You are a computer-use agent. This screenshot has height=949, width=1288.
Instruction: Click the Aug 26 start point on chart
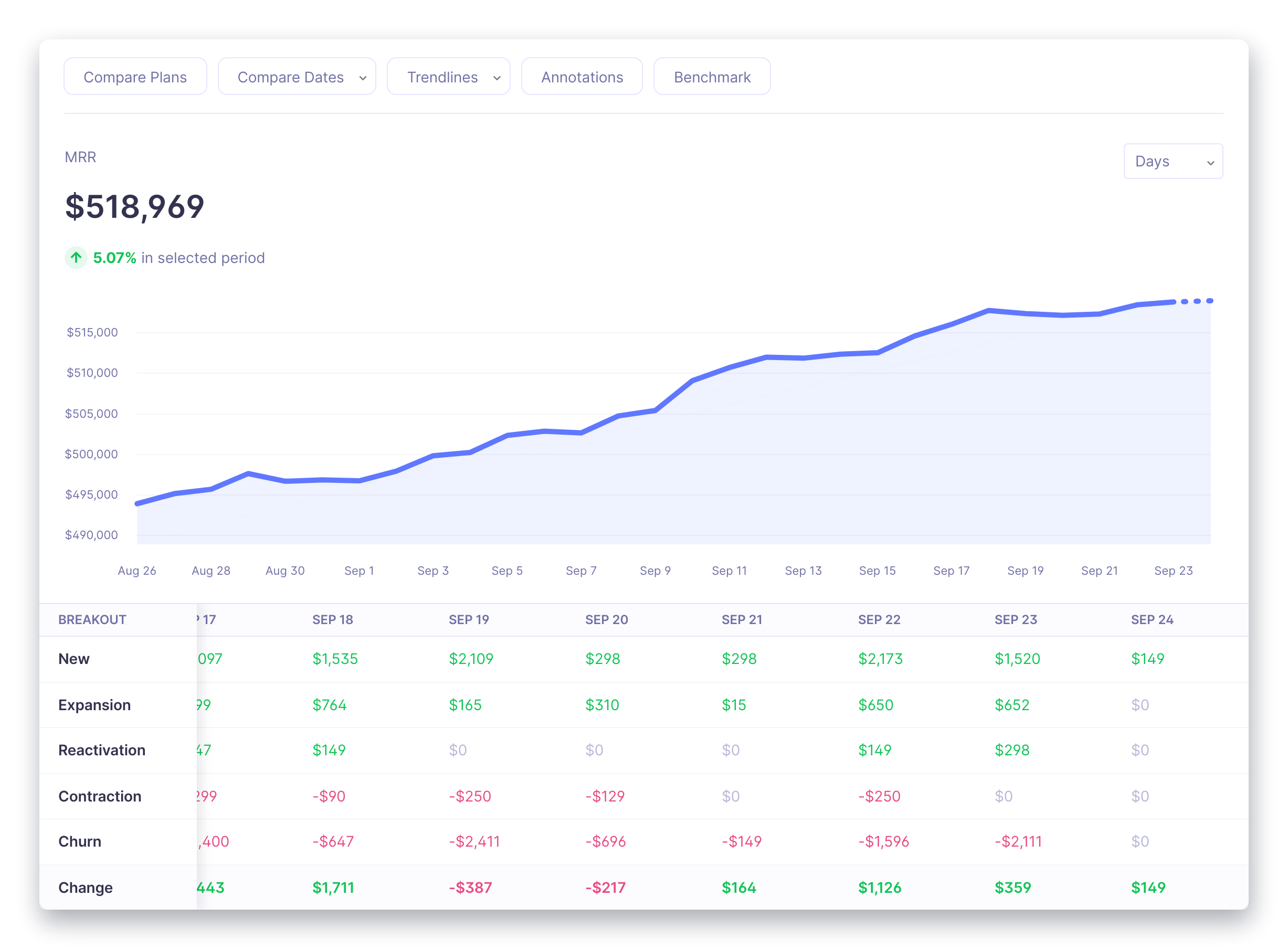click(x=138, y=503)
